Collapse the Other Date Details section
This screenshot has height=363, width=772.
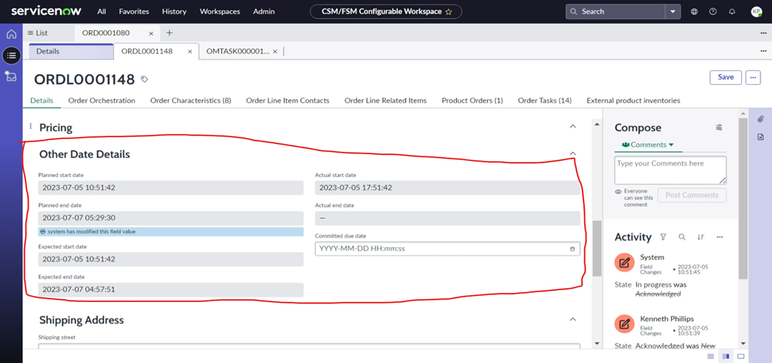tap(573, 154)
